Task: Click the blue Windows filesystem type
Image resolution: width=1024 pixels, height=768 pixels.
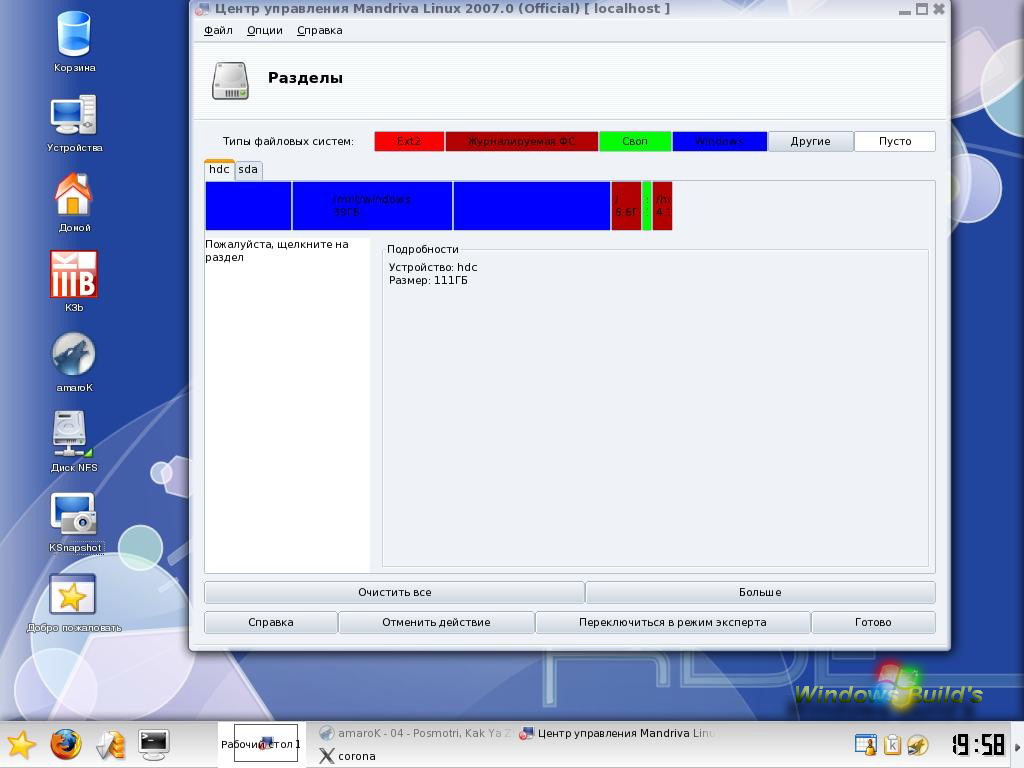Action: click(x=719, y=141)
